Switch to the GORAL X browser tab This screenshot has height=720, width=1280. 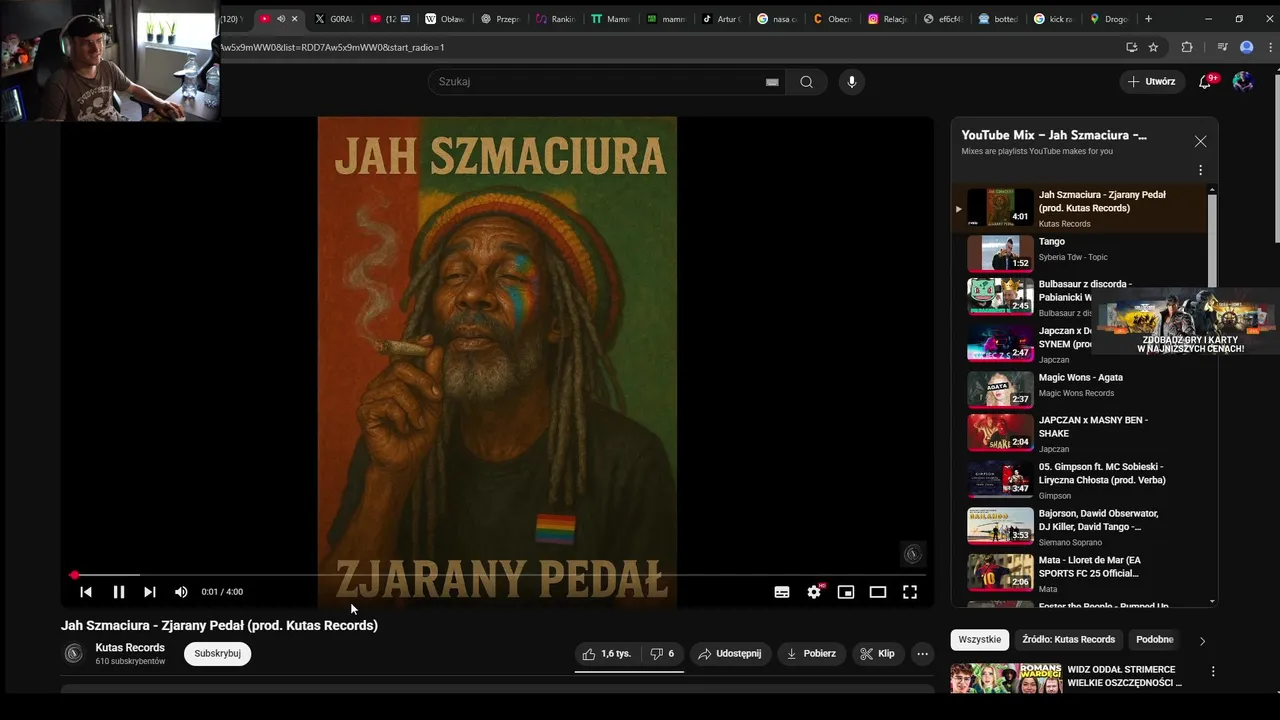coord(334,18)
